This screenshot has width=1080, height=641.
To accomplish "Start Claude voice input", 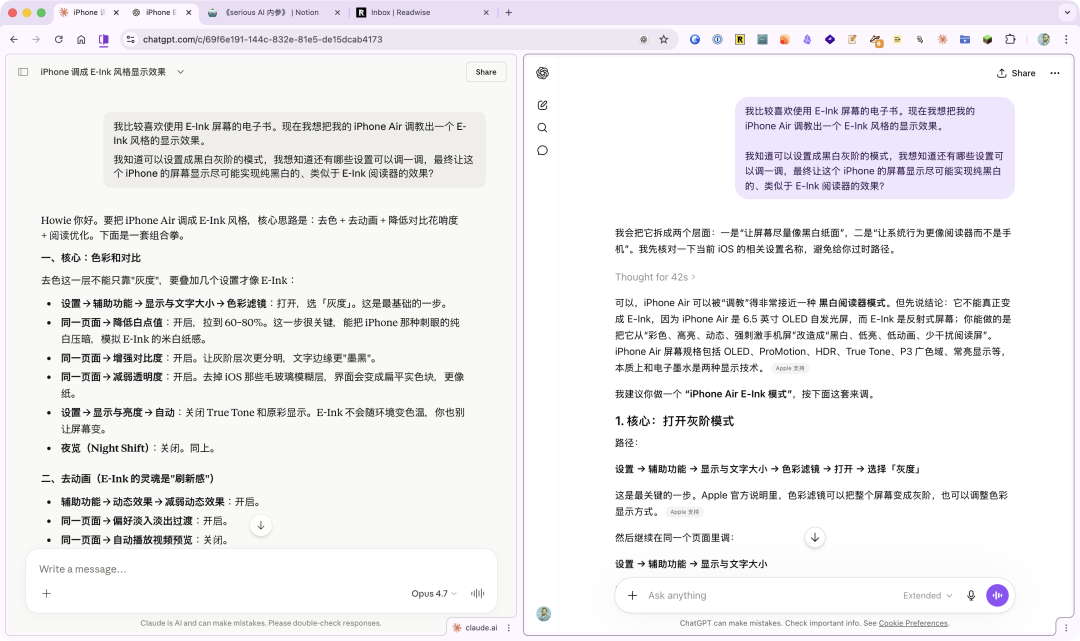I will 477,593.
